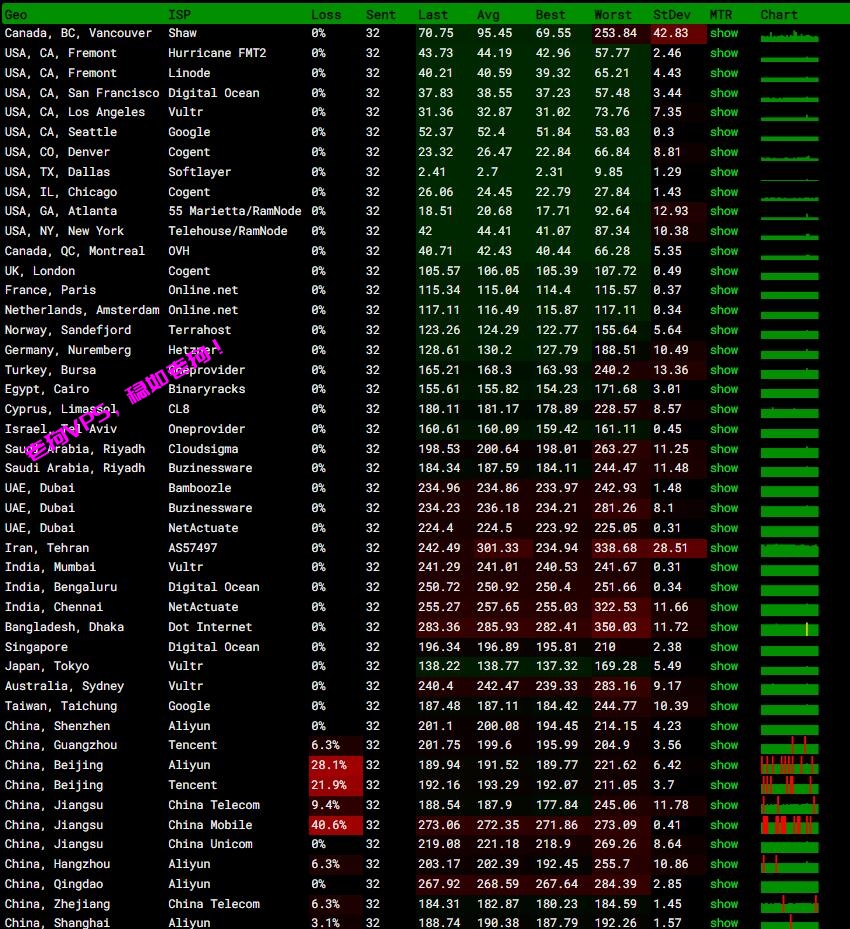
Task: Show MTR for Israel, Tel Aviv row
Action: (724, 429)
